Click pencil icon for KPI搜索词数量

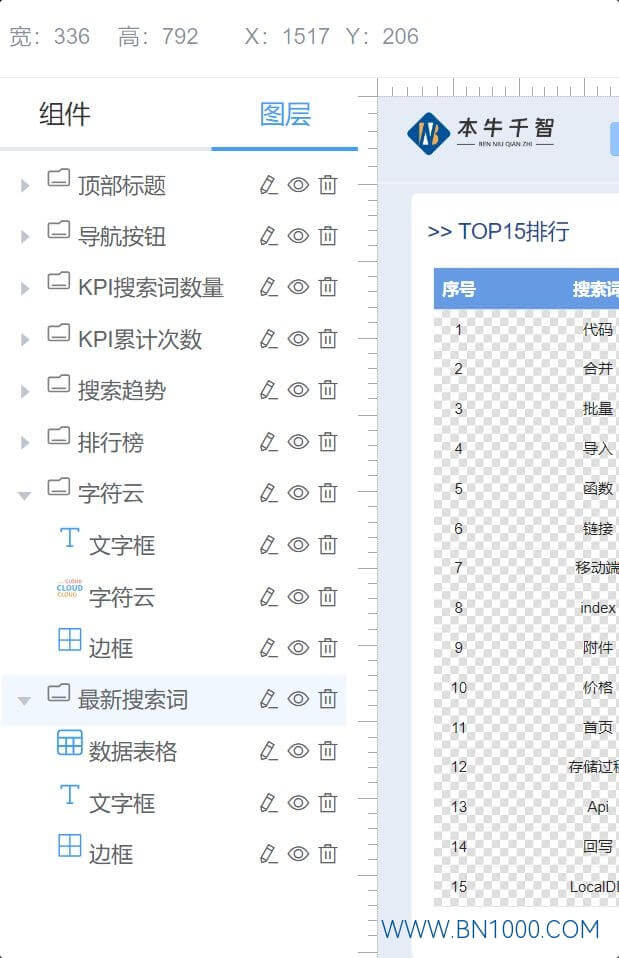click(x=268, y=287)
